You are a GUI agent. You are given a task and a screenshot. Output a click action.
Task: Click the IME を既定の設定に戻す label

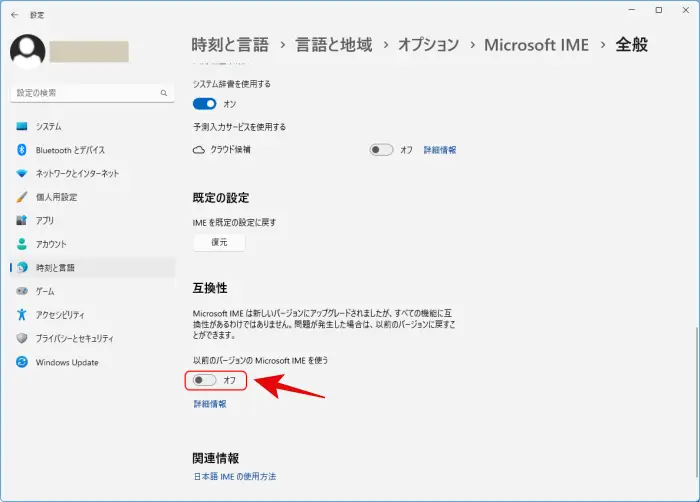coord(234,222)
